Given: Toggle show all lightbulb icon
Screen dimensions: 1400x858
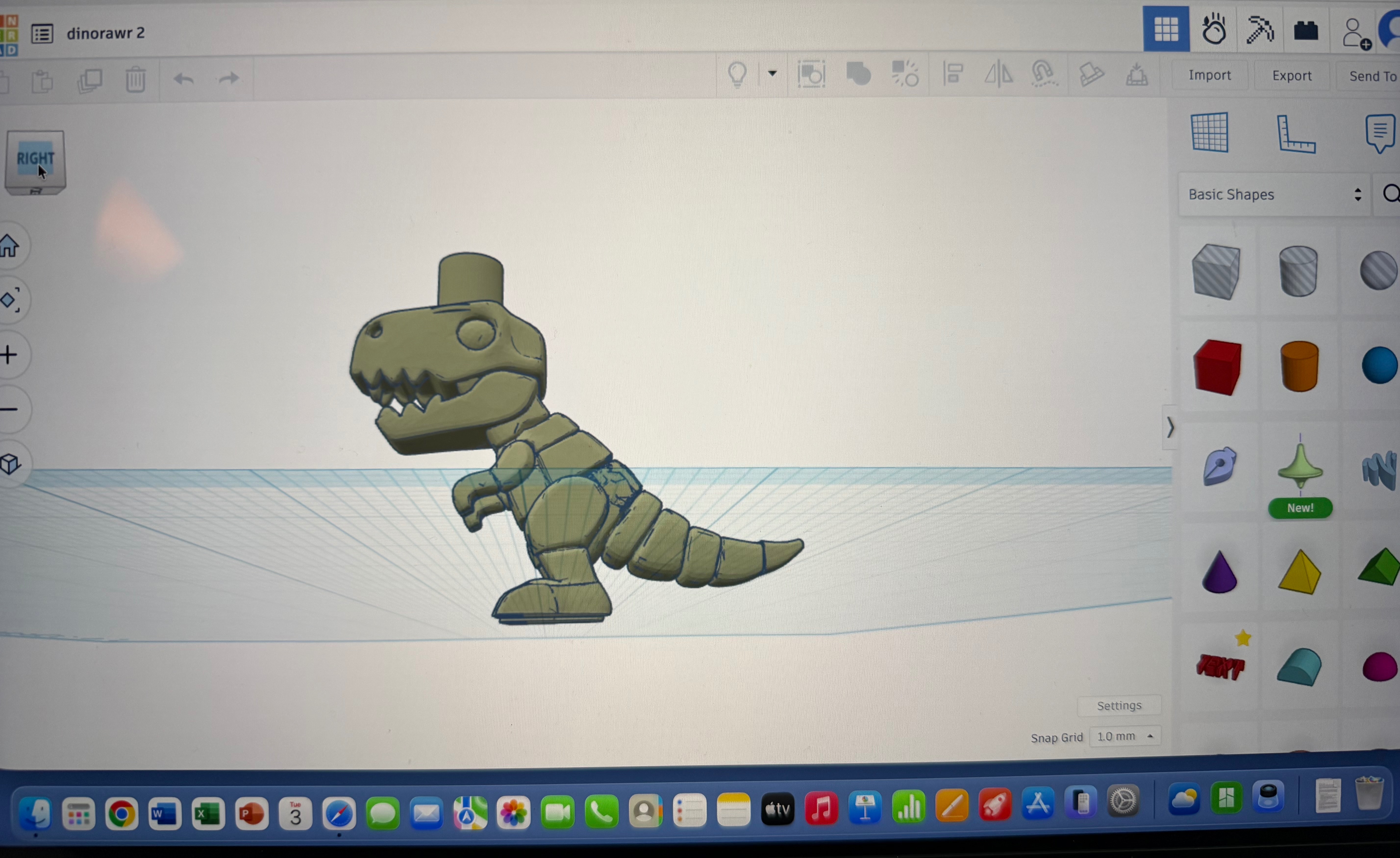Looking at the screenshot, I should click(x=737, y=74).
